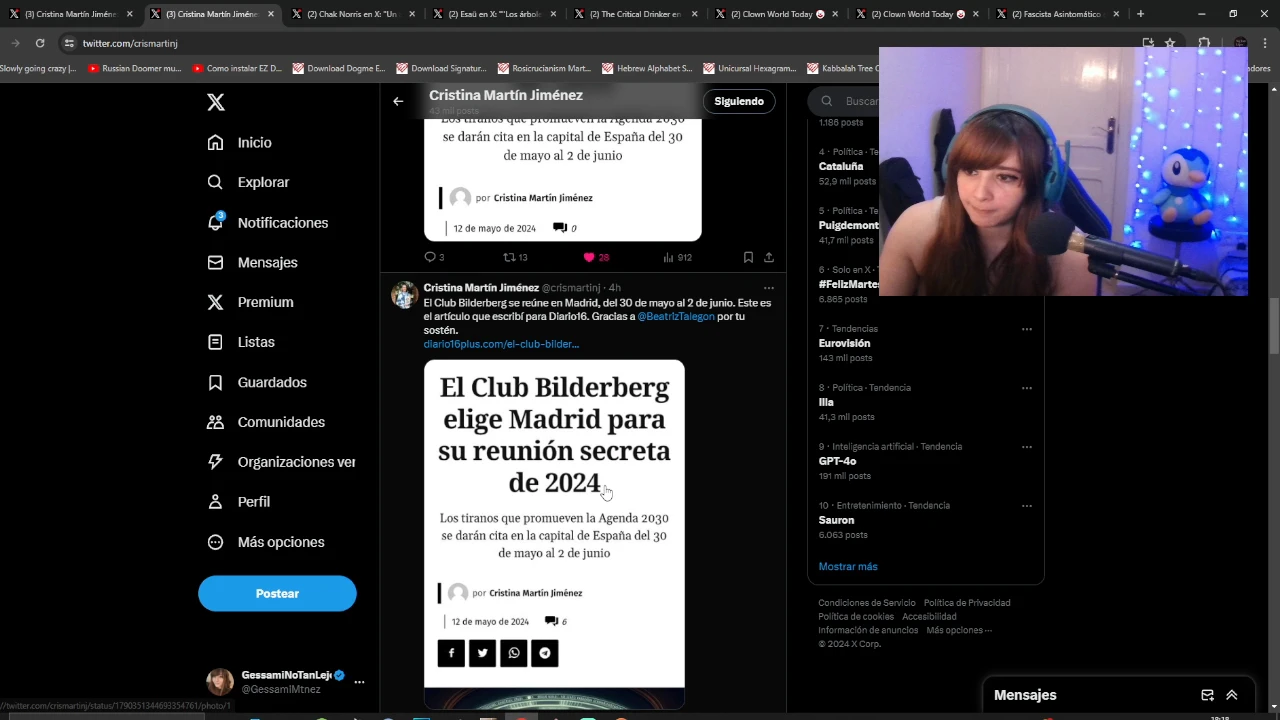View analytics showing 912 views
The height and width of the screenshot is (720, 1280).
click(677, 257)
